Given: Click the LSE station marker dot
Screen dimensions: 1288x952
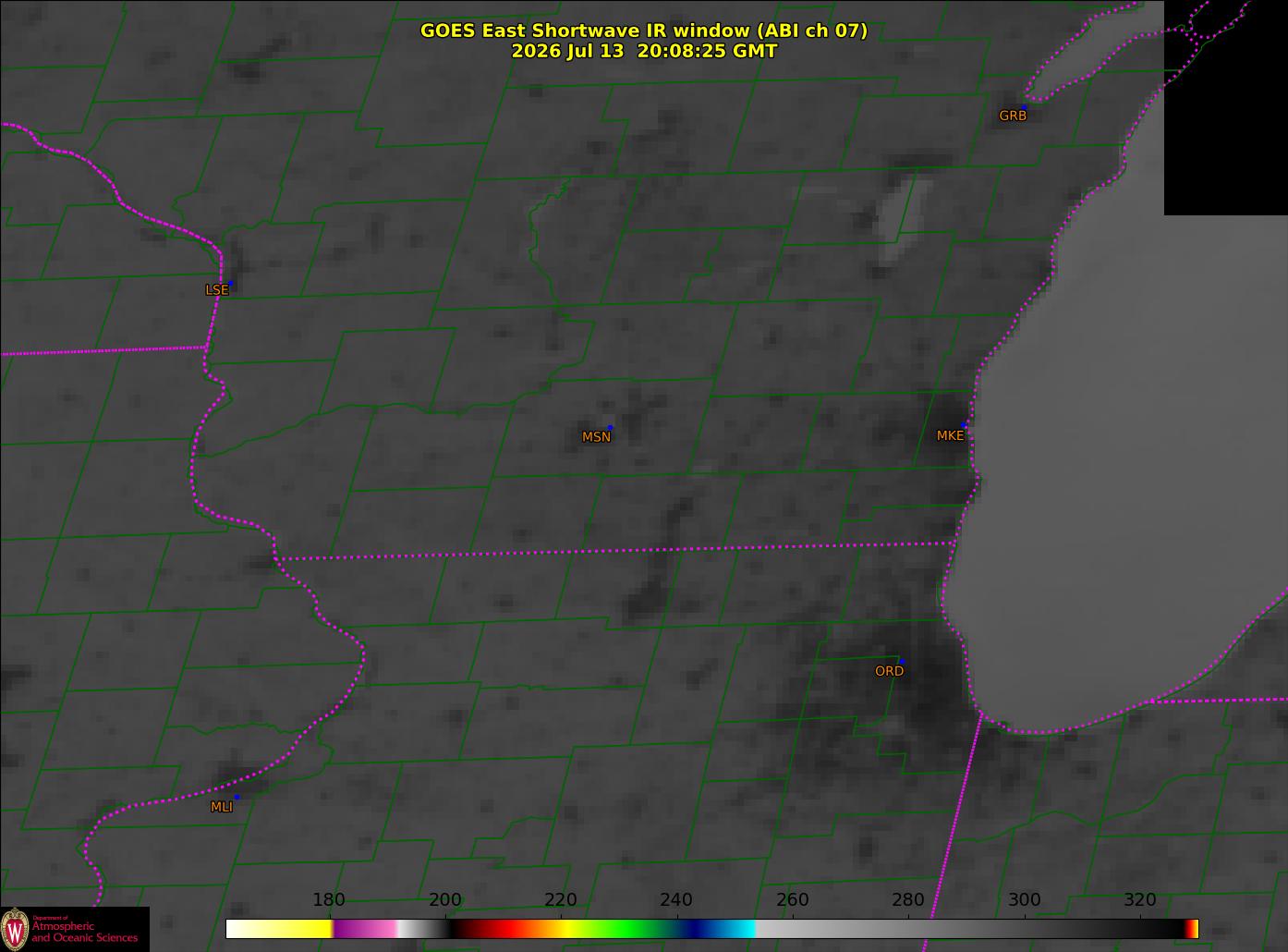Looking at the screenshot, I should 230,283.
